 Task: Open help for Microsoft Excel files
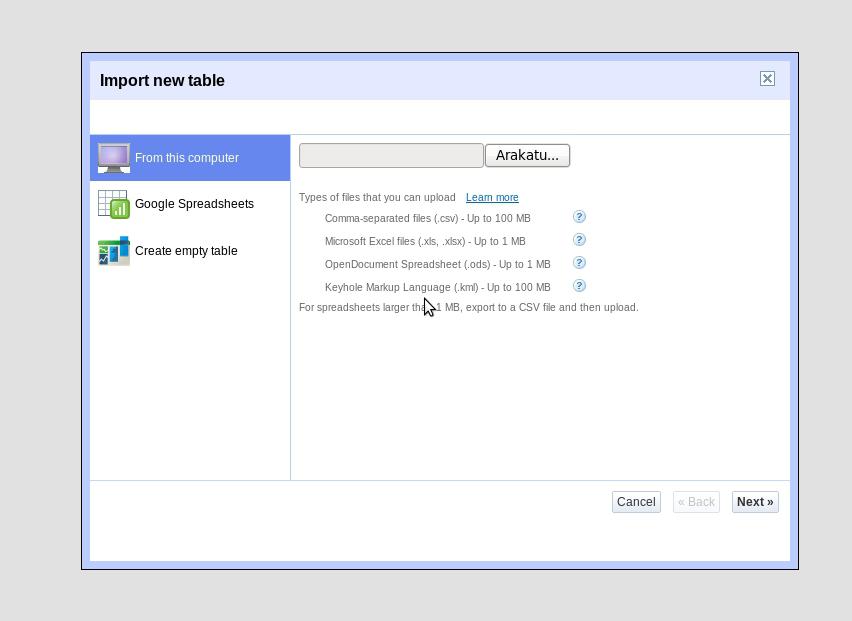click(579, 240)
